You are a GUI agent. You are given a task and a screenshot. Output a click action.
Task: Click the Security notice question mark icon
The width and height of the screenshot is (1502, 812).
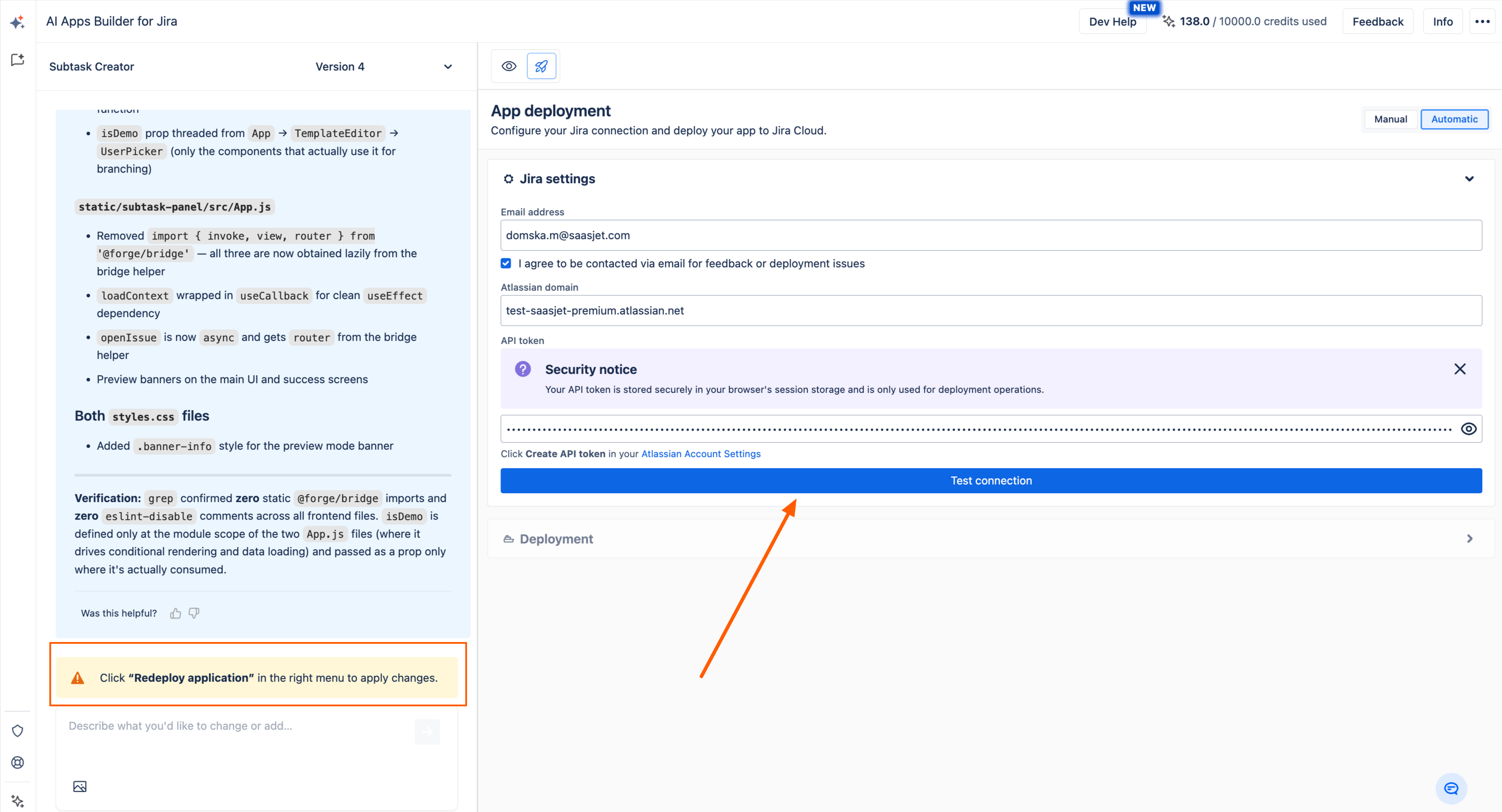[x=523, y=369]
